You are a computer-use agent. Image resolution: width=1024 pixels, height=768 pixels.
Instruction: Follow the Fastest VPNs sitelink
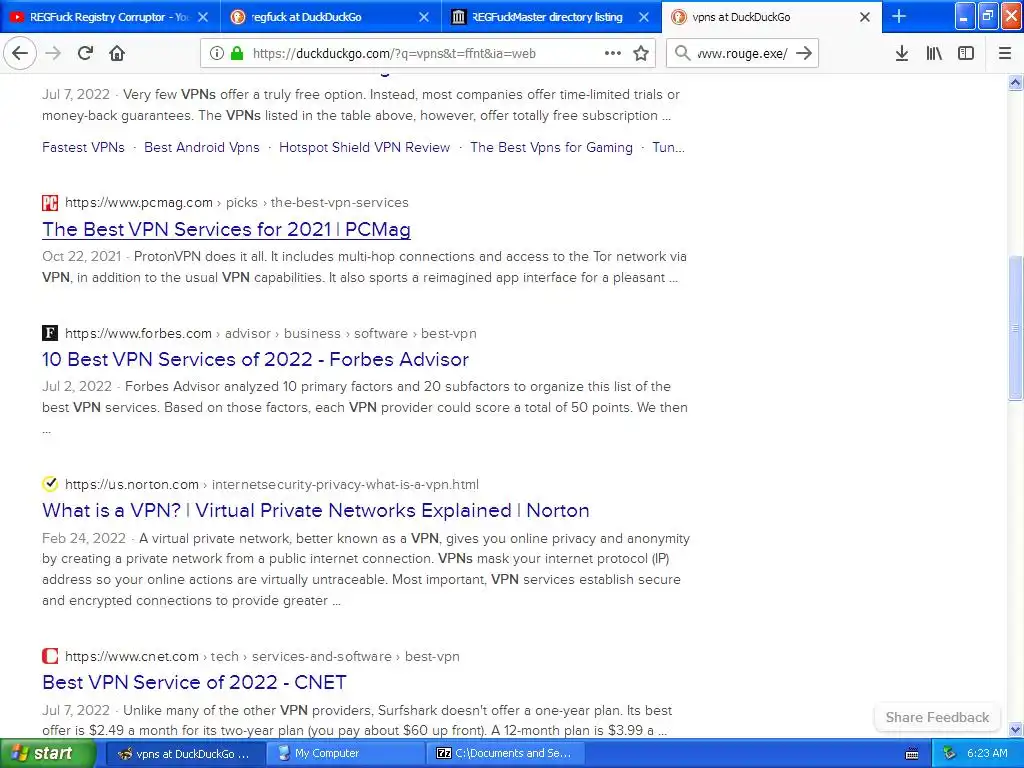coord(83,147)
